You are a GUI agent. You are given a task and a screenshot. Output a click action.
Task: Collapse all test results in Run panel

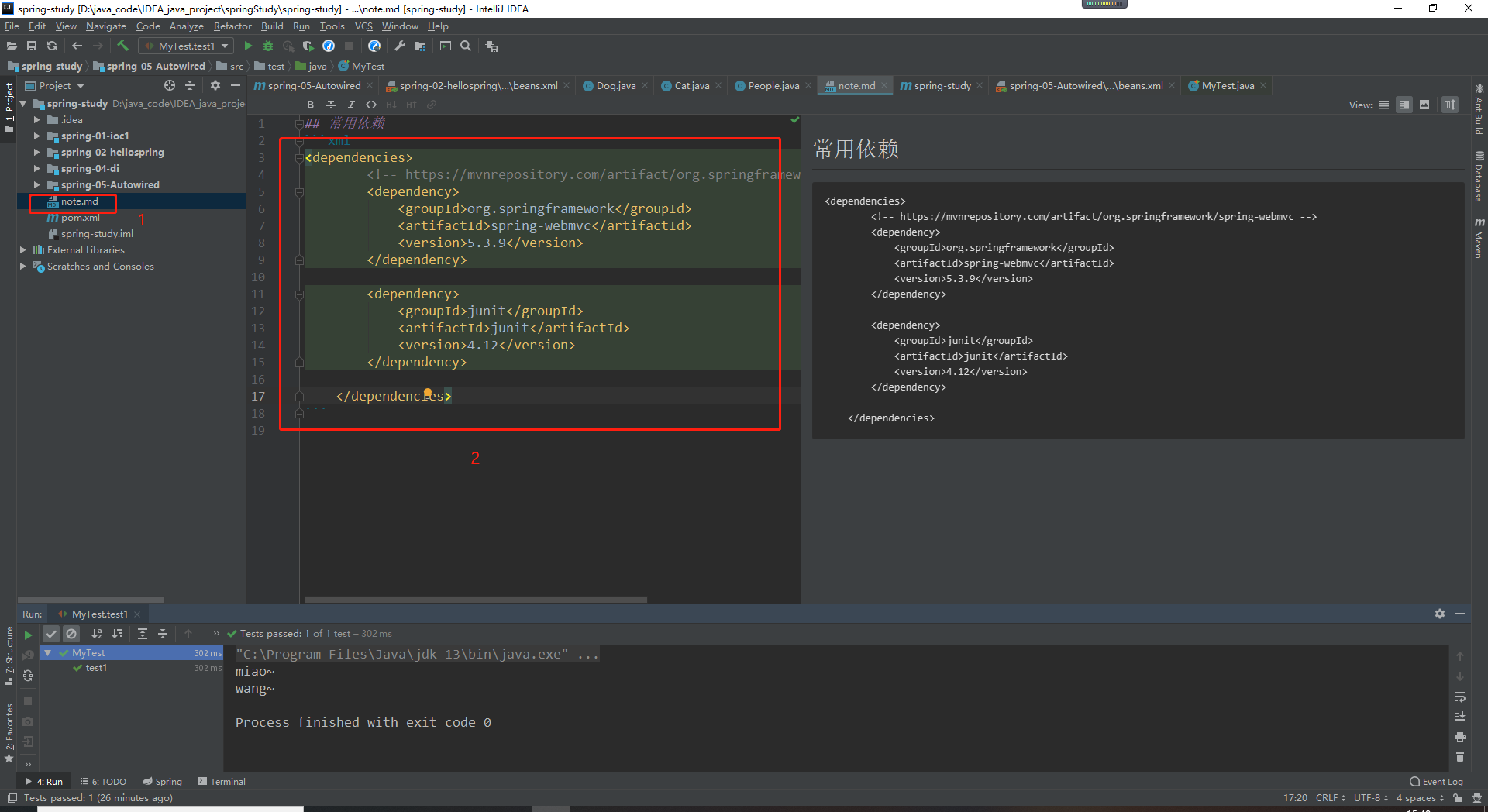point(163,634)
